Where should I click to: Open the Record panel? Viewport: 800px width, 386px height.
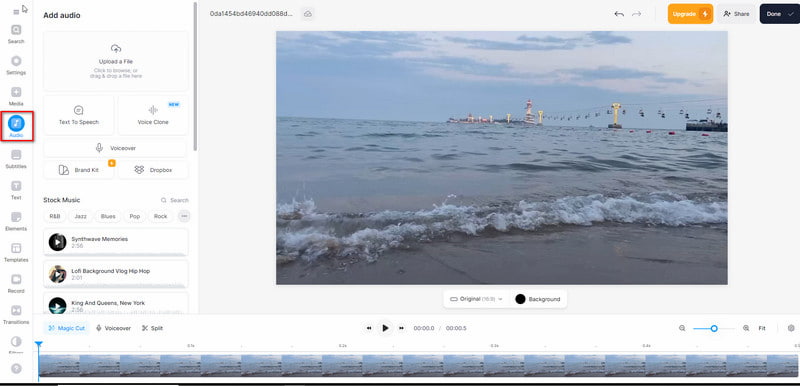(x=16, y=283)
